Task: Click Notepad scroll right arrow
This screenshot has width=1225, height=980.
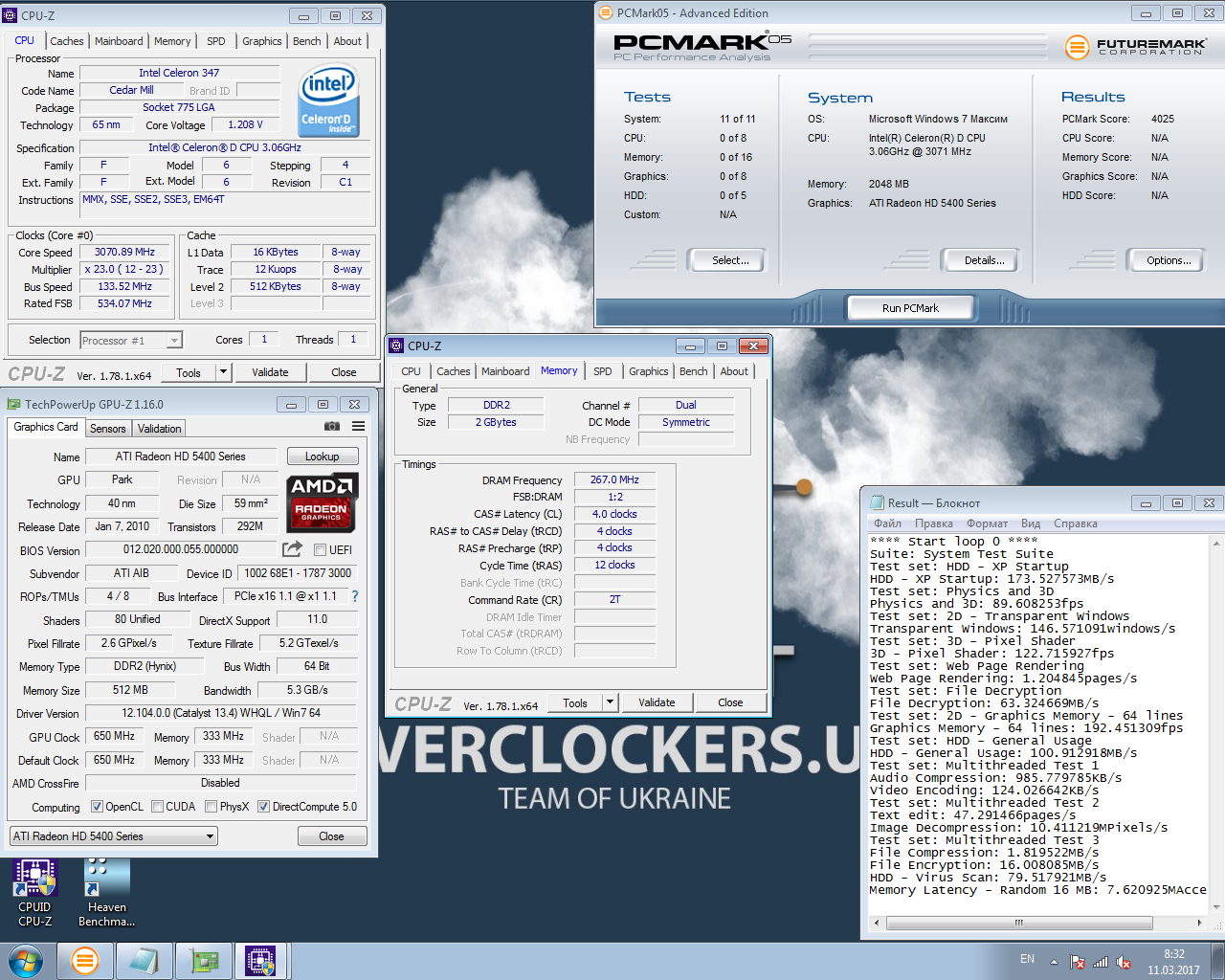Action: coord(1199,923)
